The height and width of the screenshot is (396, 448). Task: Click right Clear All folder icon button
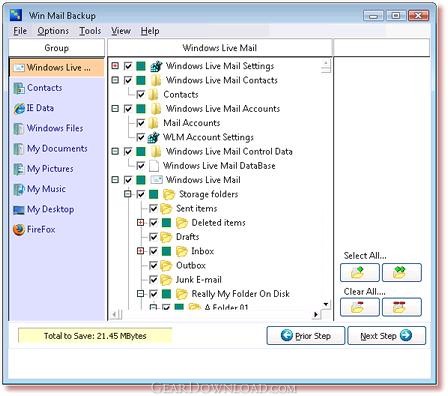pyautogui.click(x=402, y=307)
